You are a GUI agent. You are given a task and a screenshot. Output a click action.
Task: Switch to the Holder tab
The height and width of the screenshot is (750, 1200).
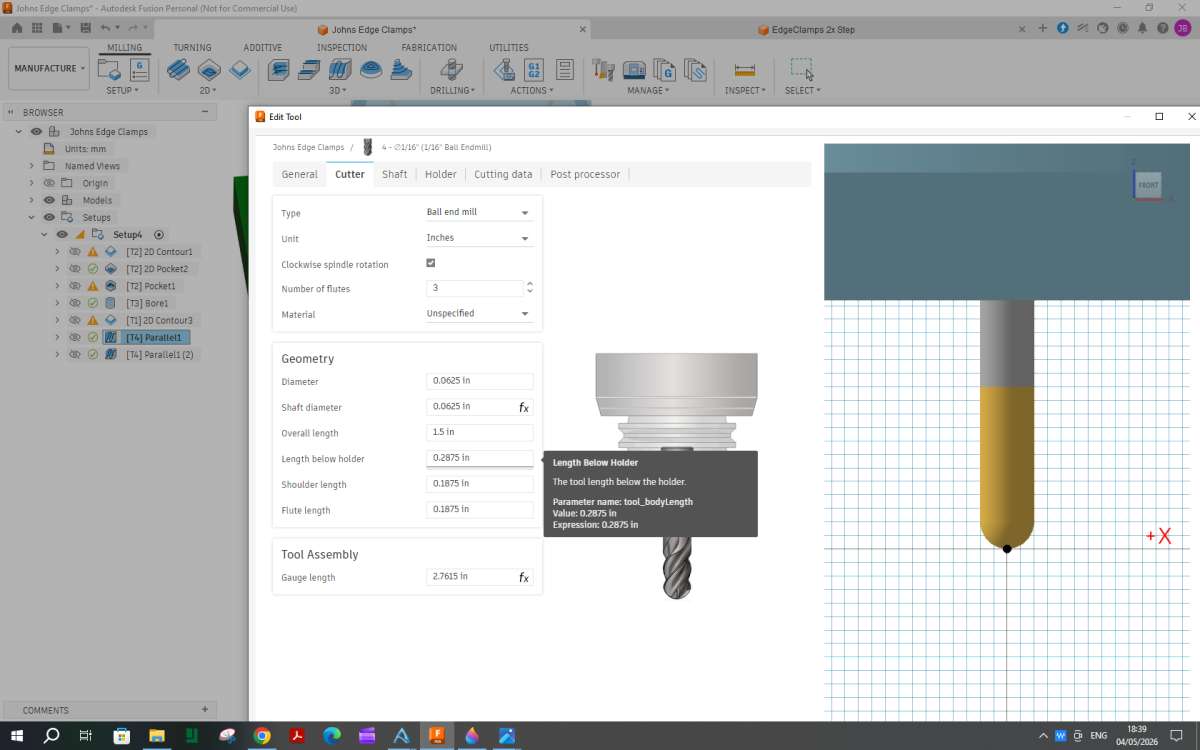point(440,174)
